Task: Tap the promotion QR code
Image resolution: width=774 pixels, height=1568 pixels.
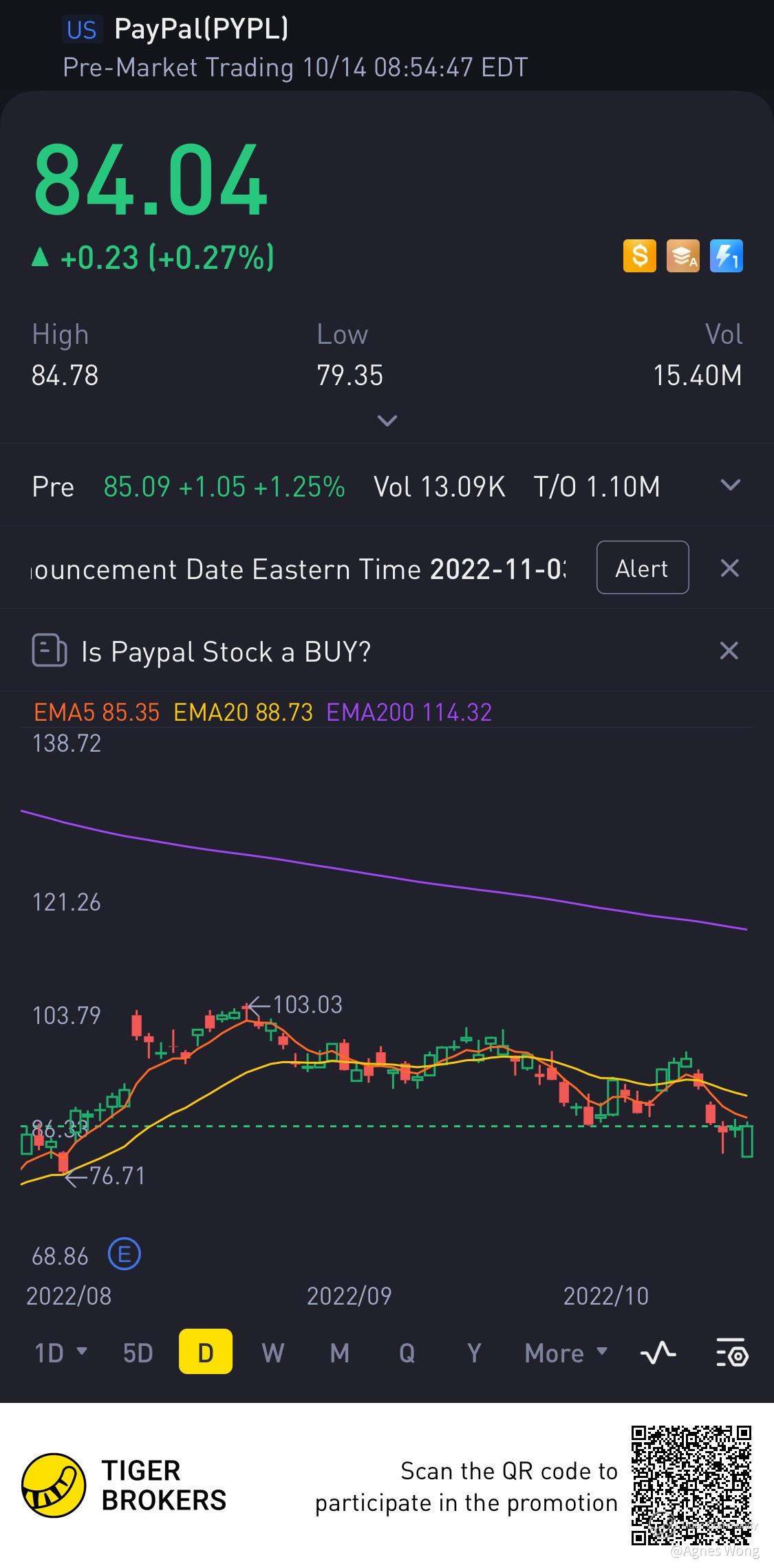Action: click(691, 1484)
